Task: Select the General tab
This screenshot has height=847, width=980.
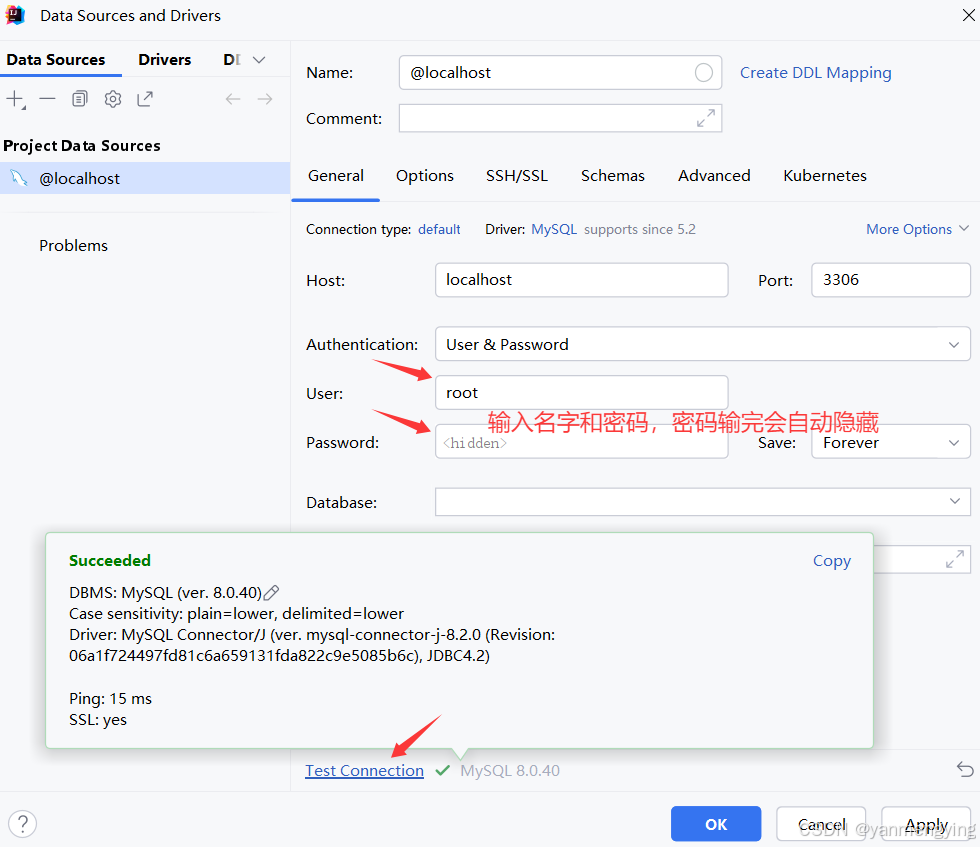Action: point(336,176)
